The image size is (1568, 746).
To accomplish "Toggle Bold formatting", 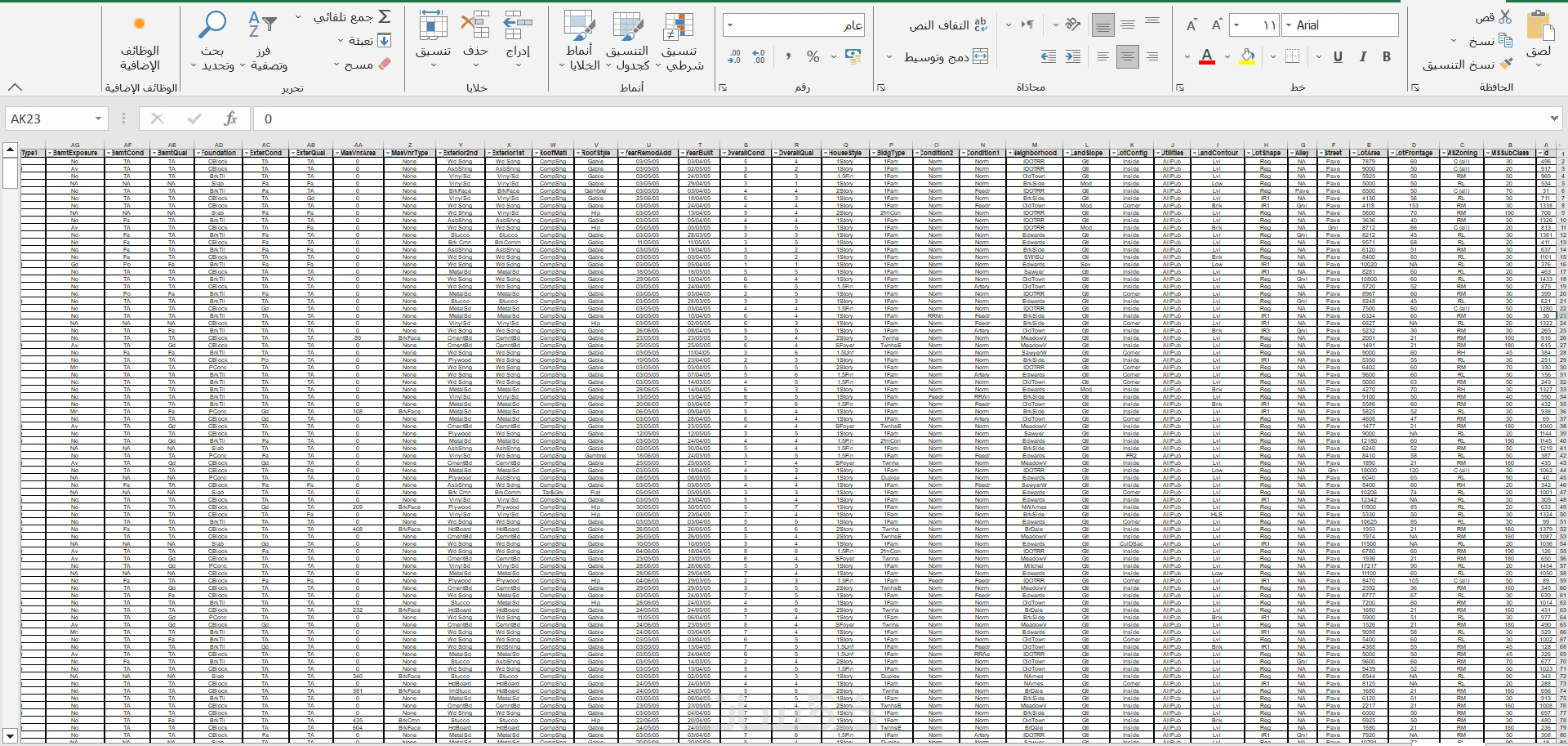I will tap(1387, 56).
